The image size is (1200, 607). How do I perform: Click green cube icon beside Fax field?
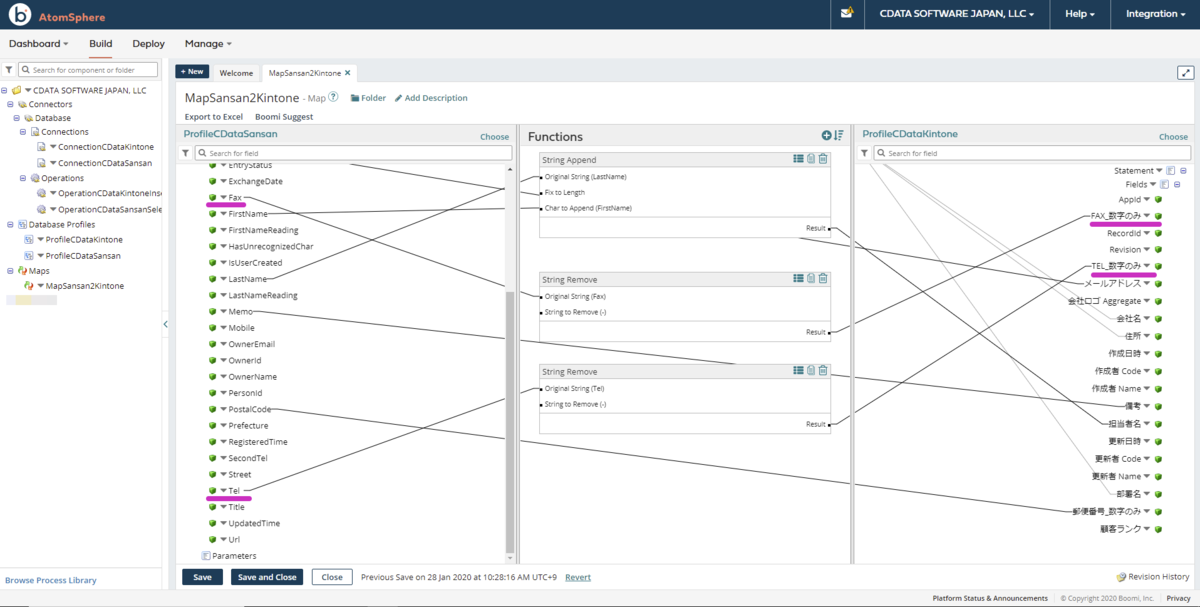[213, 197]
